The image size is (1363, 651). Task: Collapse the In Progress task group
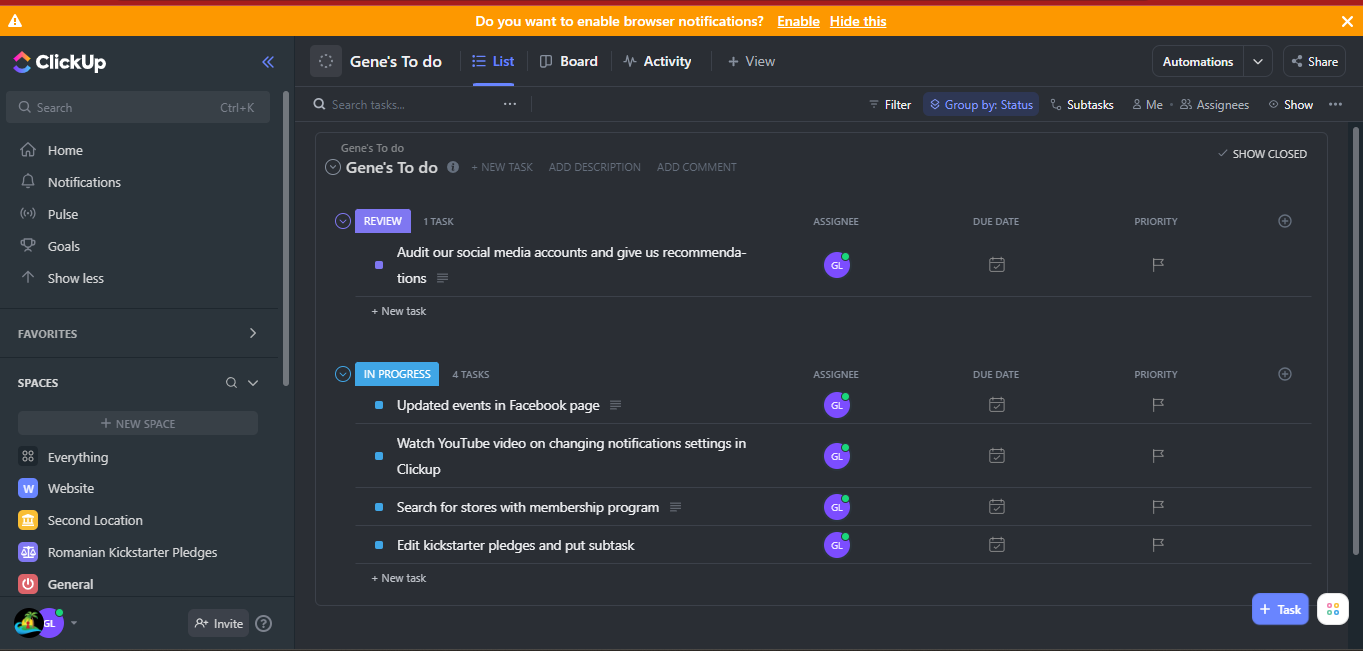point(343,374)
